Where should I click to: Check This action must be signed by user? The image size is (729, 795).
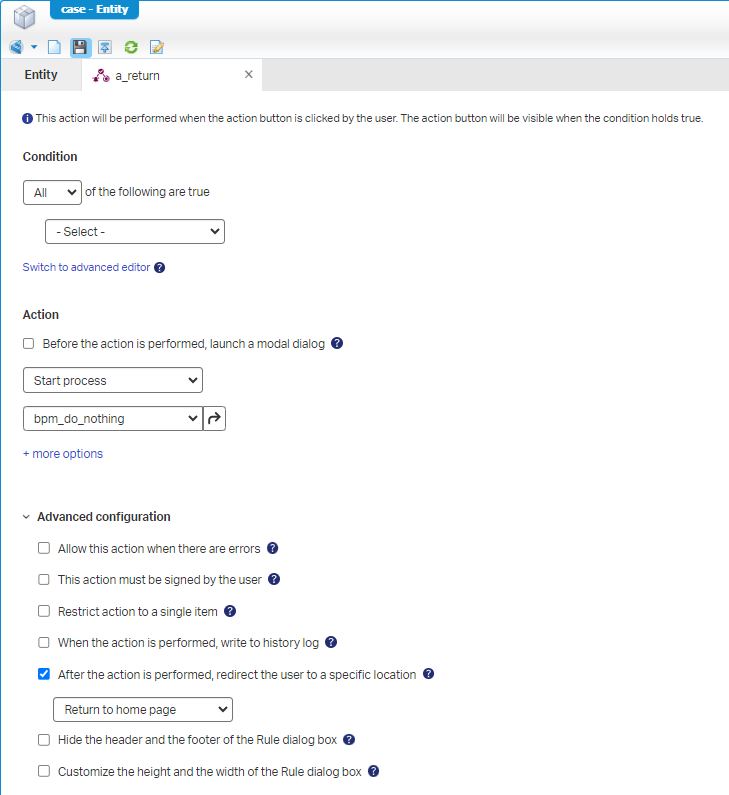tap(44, 580)
